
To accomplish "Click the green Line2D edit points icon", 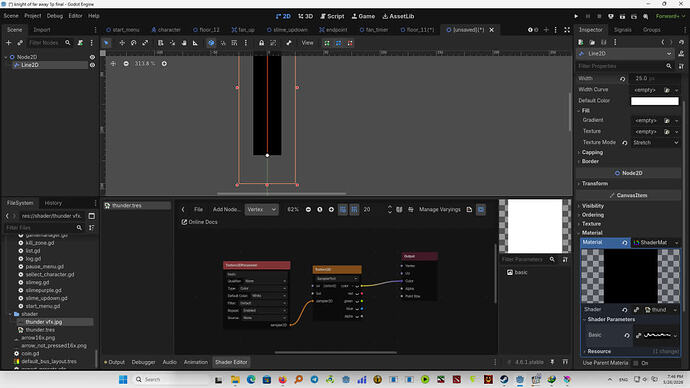I will [x=327, y=43].
